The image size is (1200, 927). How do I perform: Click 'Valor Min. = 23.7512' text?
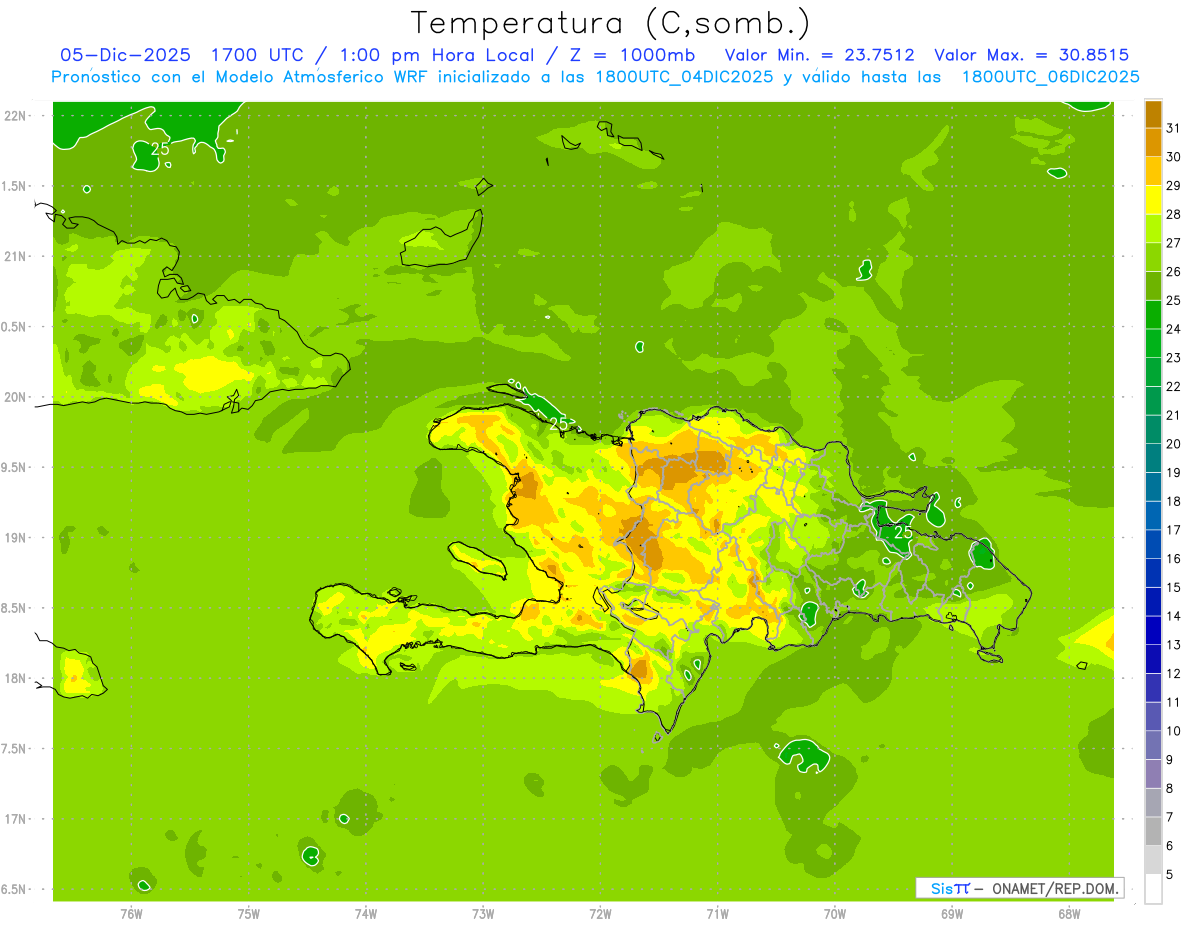pyautogui.click(x=819, y=55)
